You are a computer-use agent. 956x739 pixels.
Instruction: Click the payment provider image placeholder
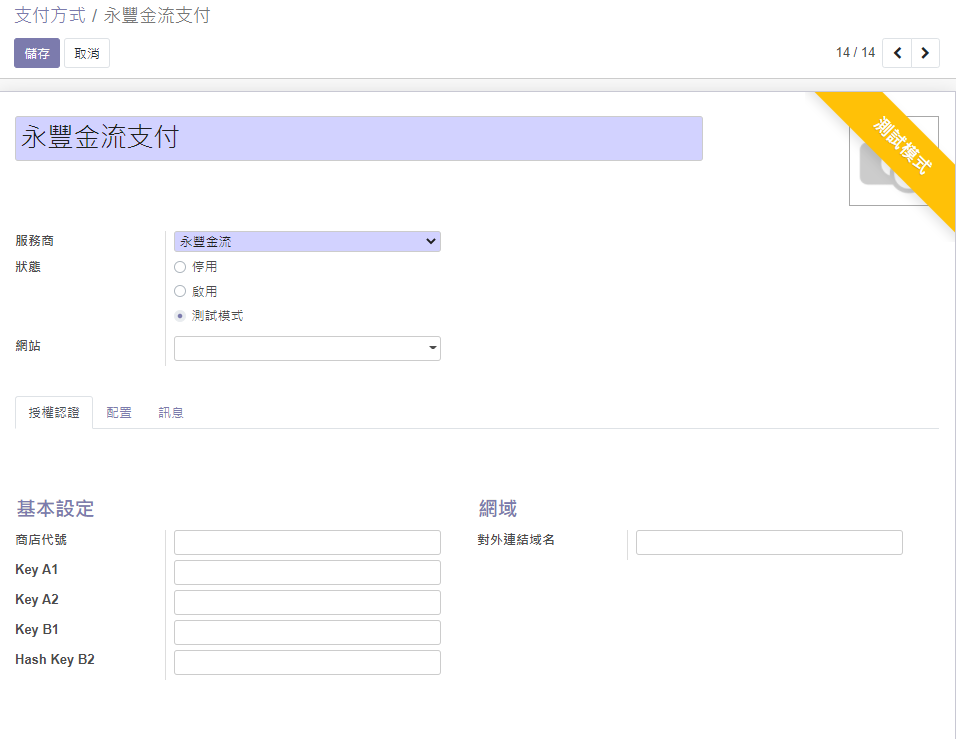[893, 161]
